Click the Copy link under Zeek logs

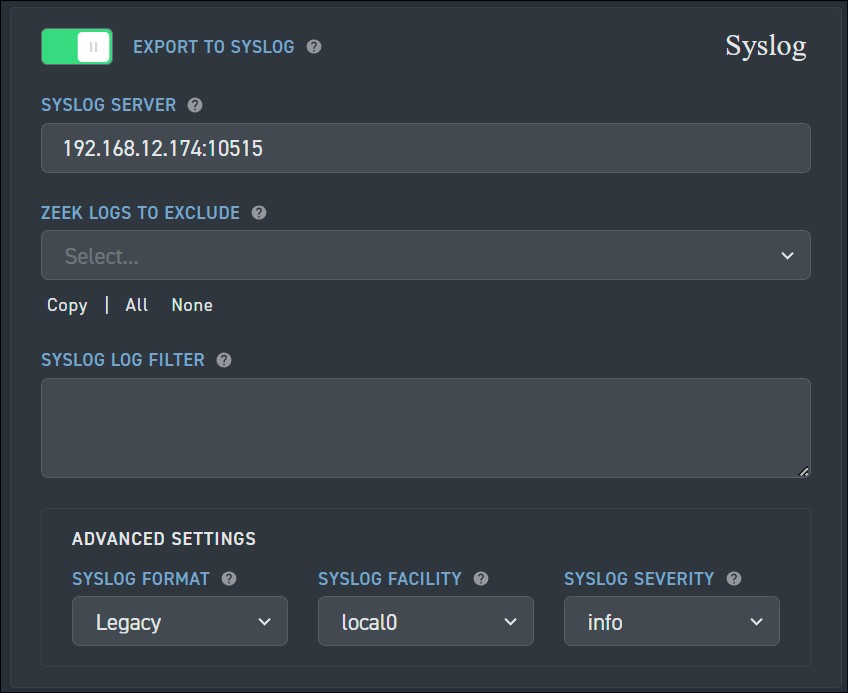click(x=67, y=305)
